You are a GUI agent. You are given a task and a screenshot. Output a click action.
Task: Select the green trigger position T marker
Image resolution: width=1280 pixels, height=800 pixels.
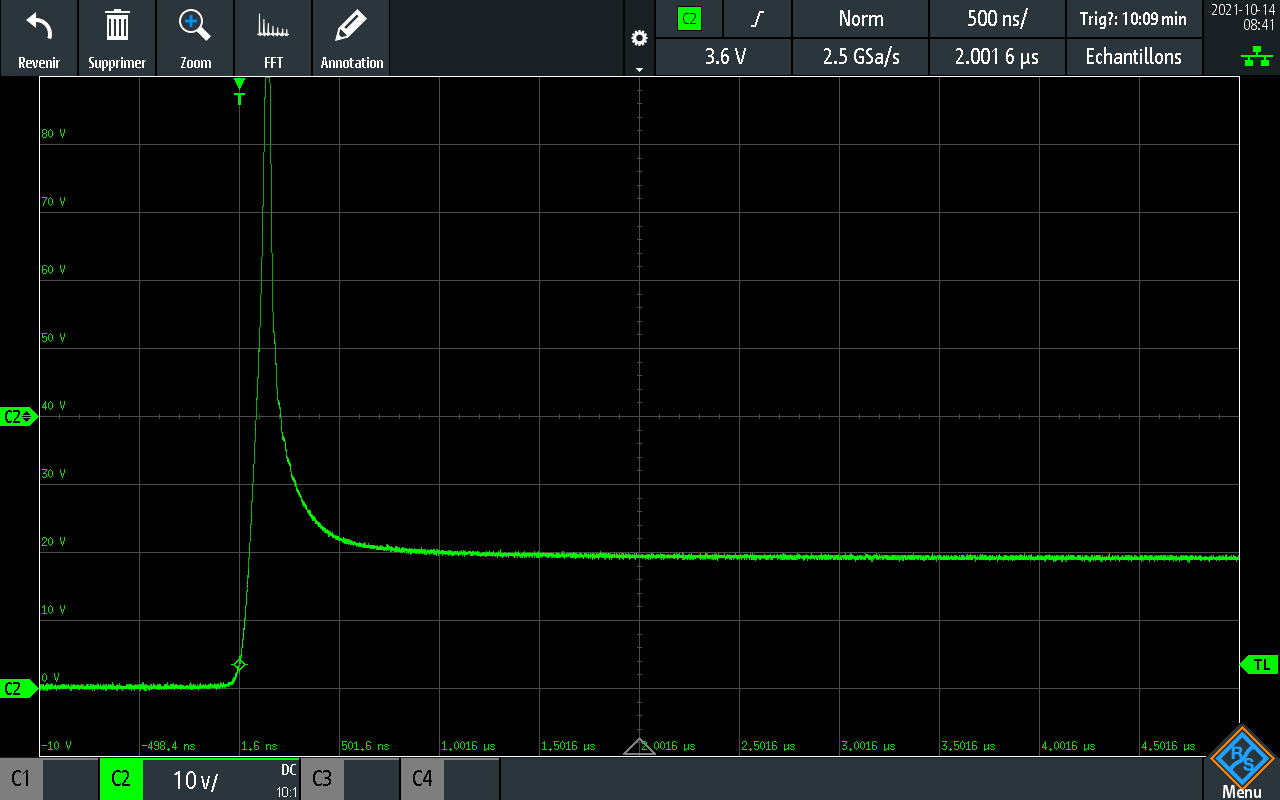[239, 90]
